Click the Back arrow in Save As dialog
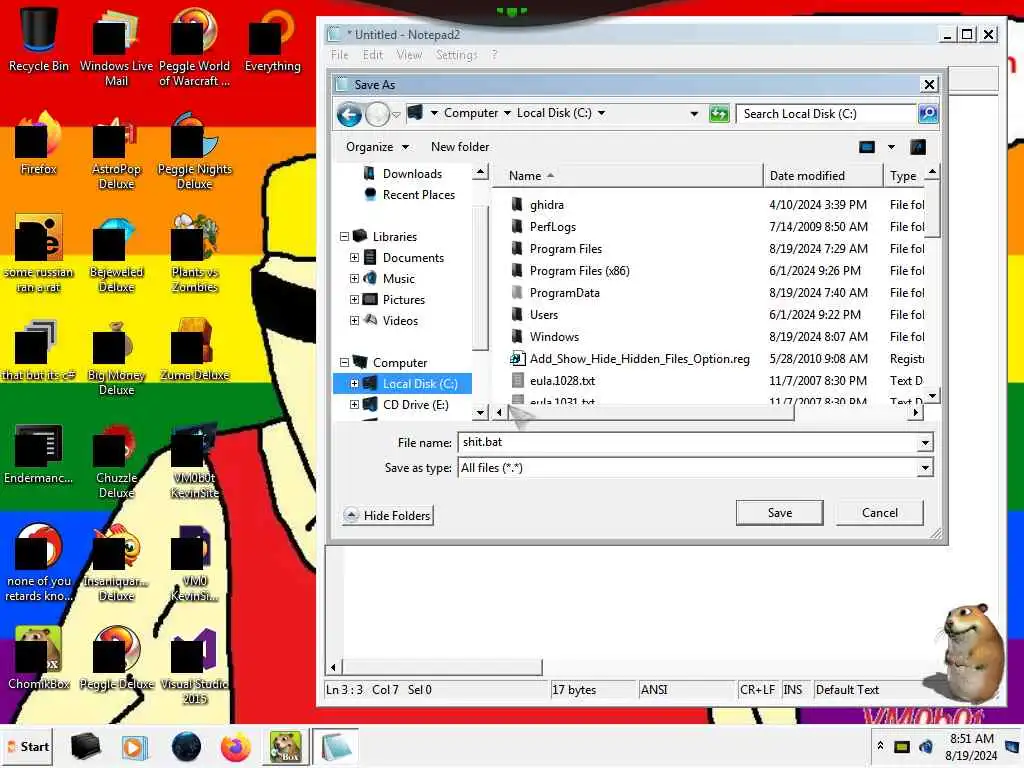The height and width of the screenshot is (768, 1024). point(349,115)
